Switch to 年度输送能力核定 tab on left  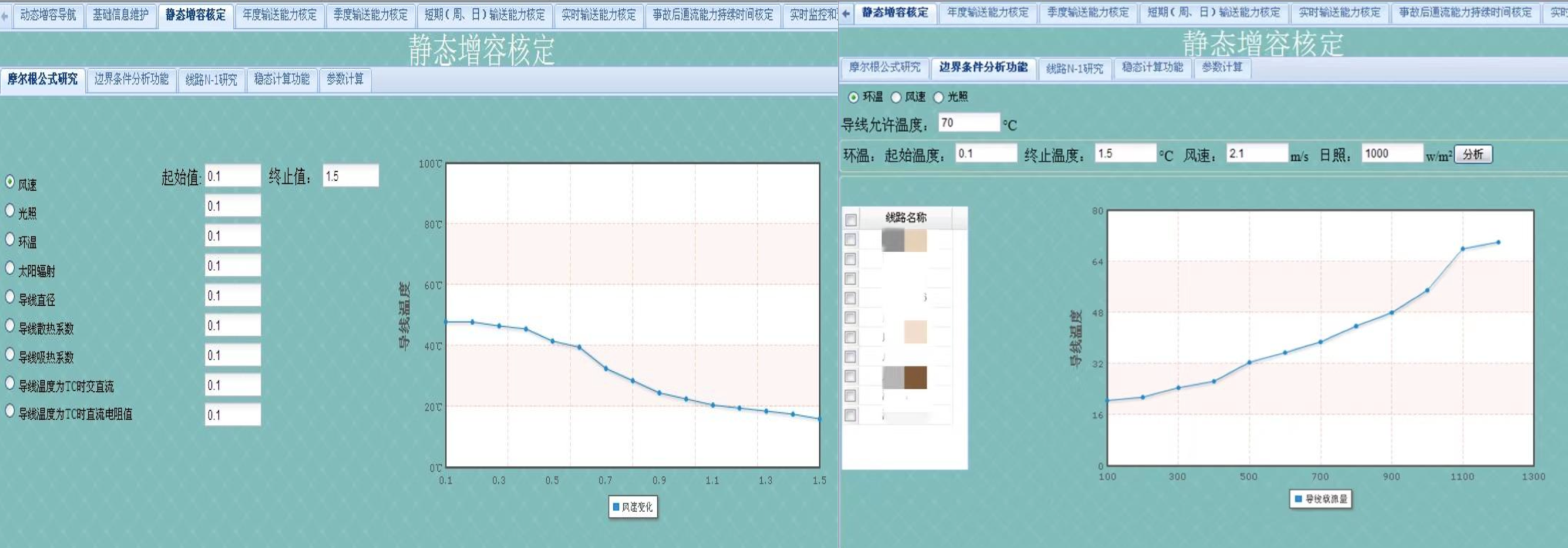(279, 15)
